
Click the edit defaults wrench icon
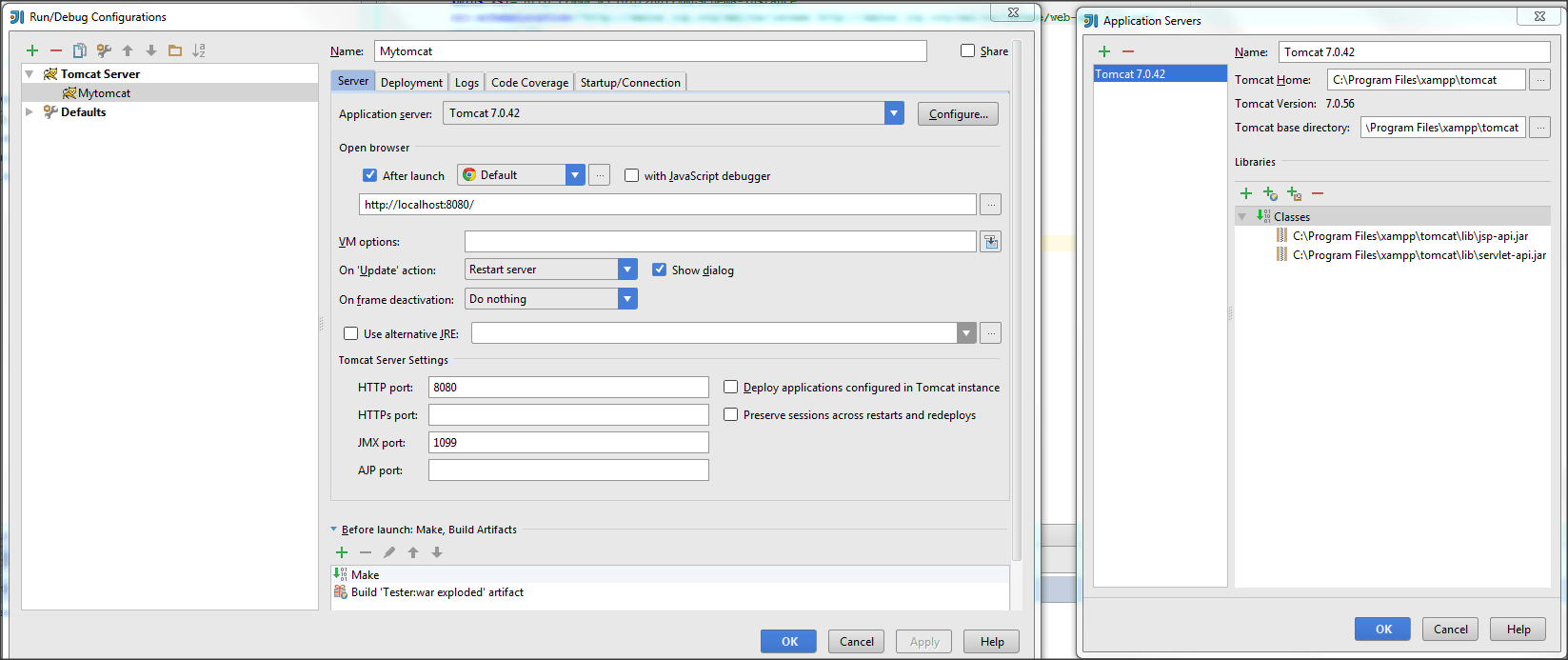(104, 50)
